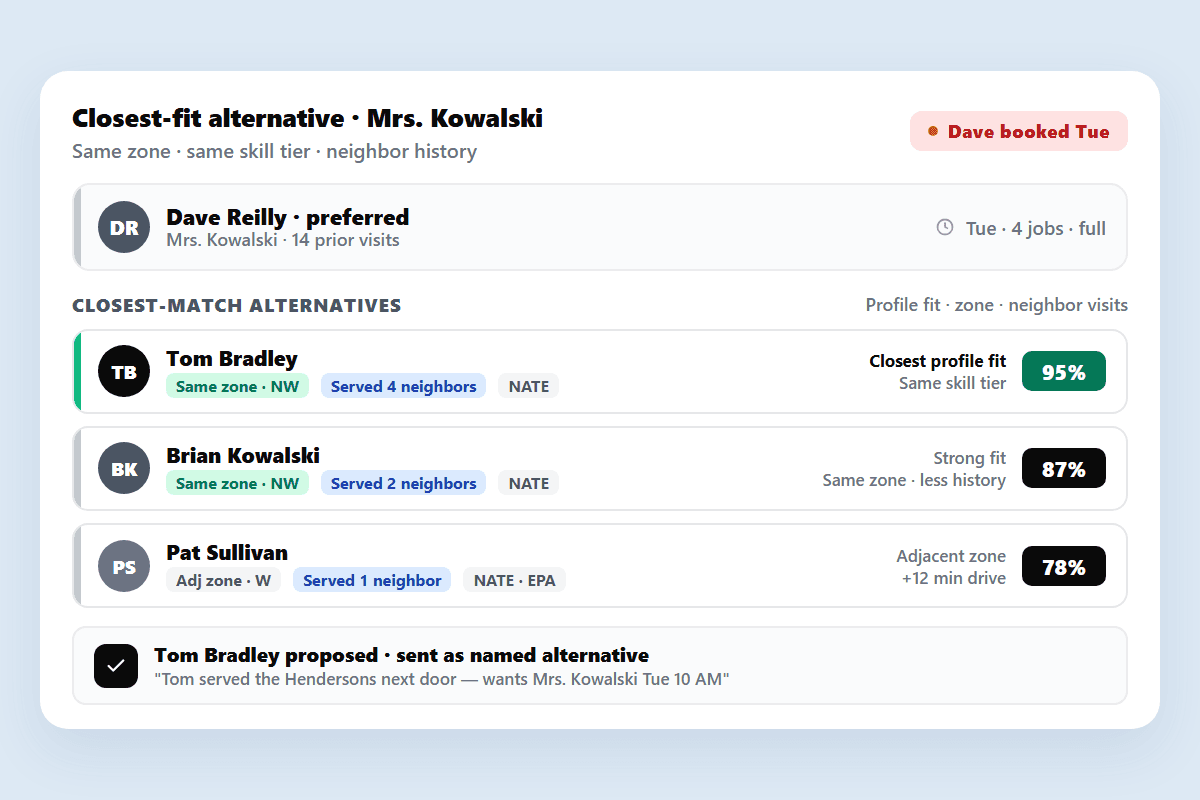Click the Tue 4 jobs full status
The height and width of the screenshot is (800, 1200).
1036,228
